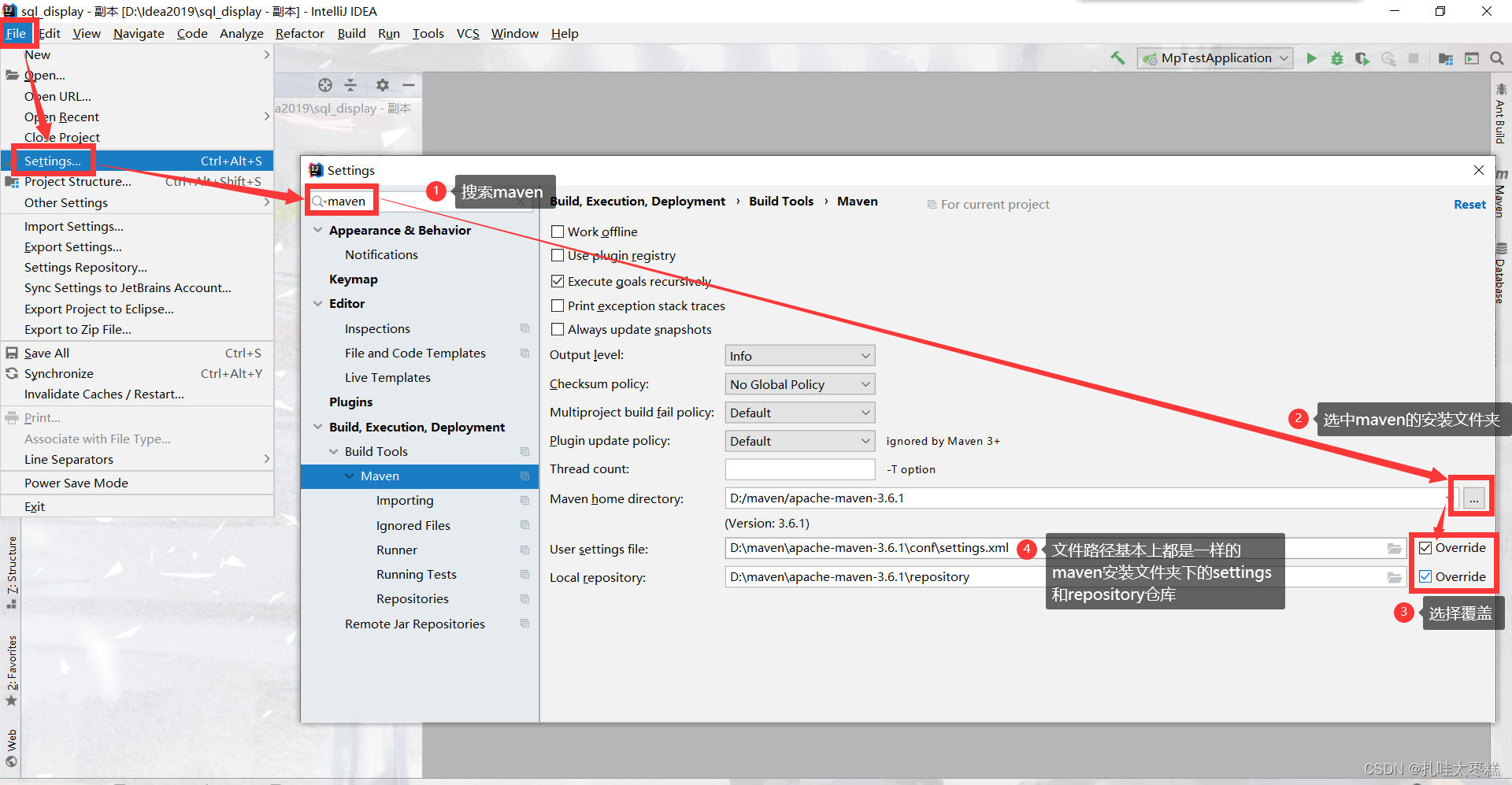
Task: Select Settings... in the File menu
Action: pyautogui.click(x=137, y=161)
